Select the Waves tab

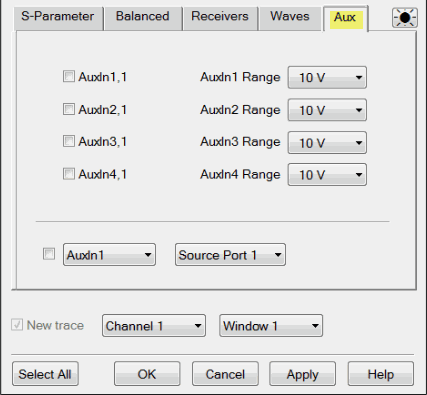pos(290,18)
